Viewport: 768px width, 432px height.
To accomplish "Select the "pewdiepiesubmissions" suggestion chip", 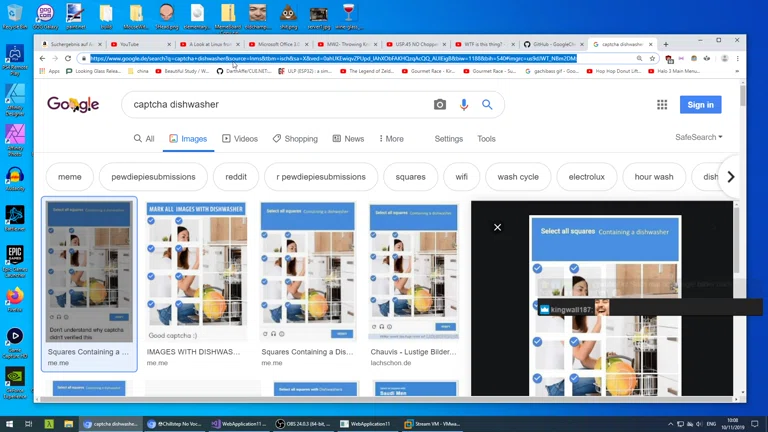I will click(153, 177).
